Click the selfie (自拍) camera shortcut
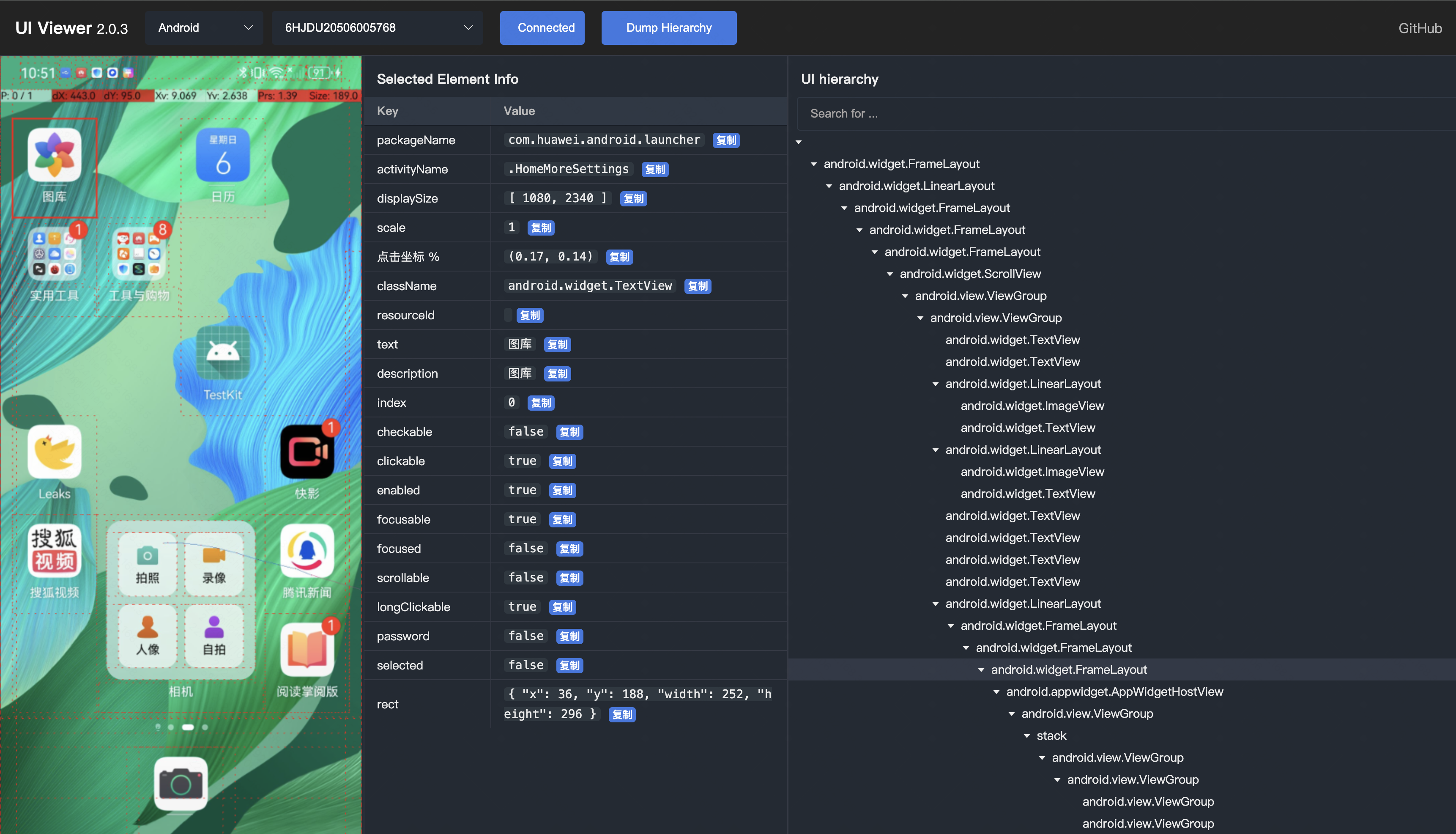1456x834 pixels. point(214,635)
